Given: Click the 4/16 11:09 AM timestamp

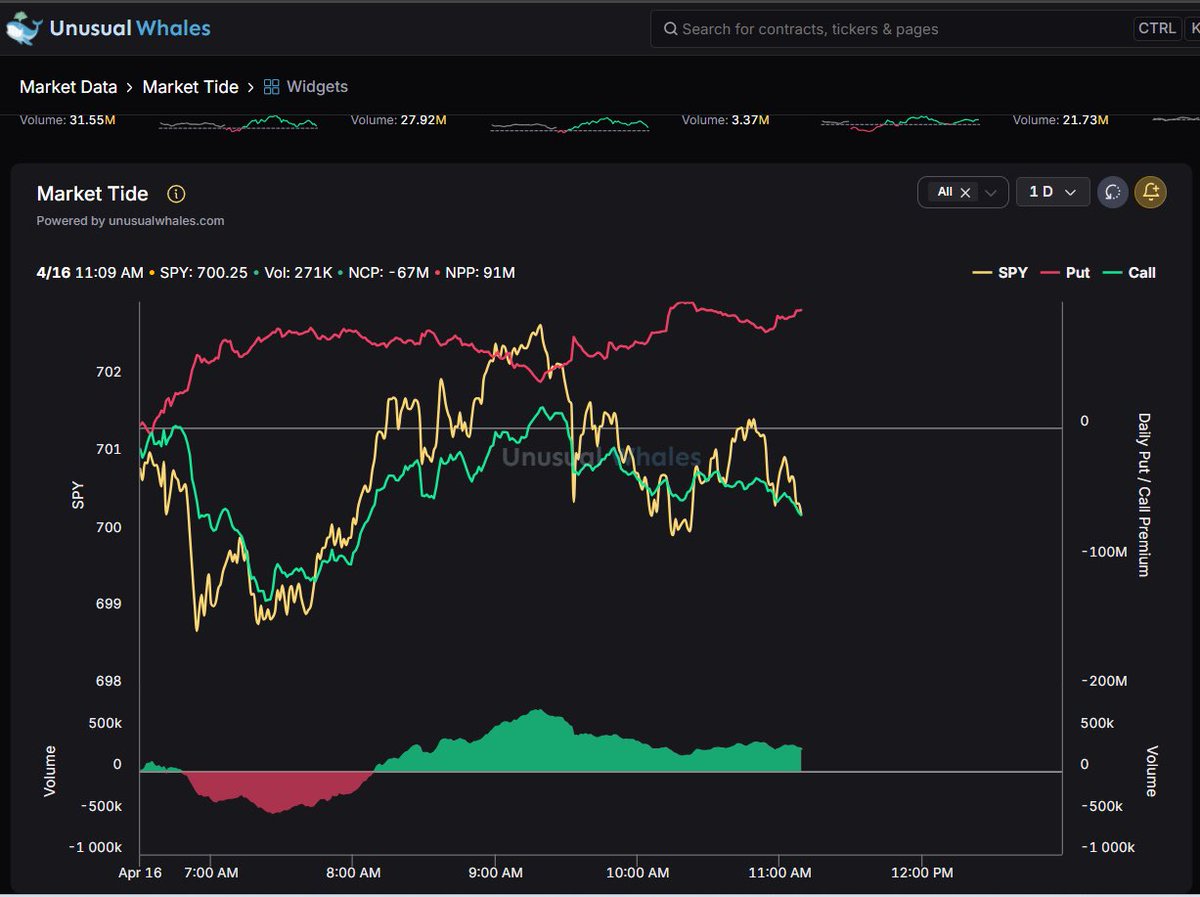Looking at the screenshot, I should (90, 273).
